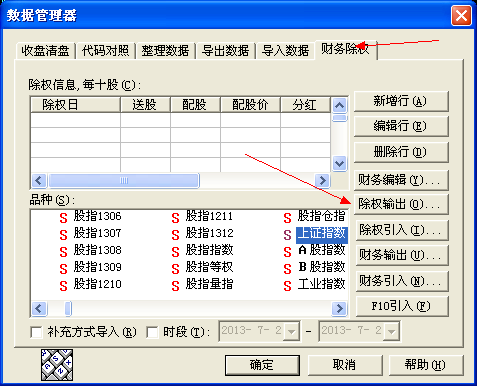477x386 pixels.
Task: Click the S icon beside 股指1307
Action: point(63,235)
